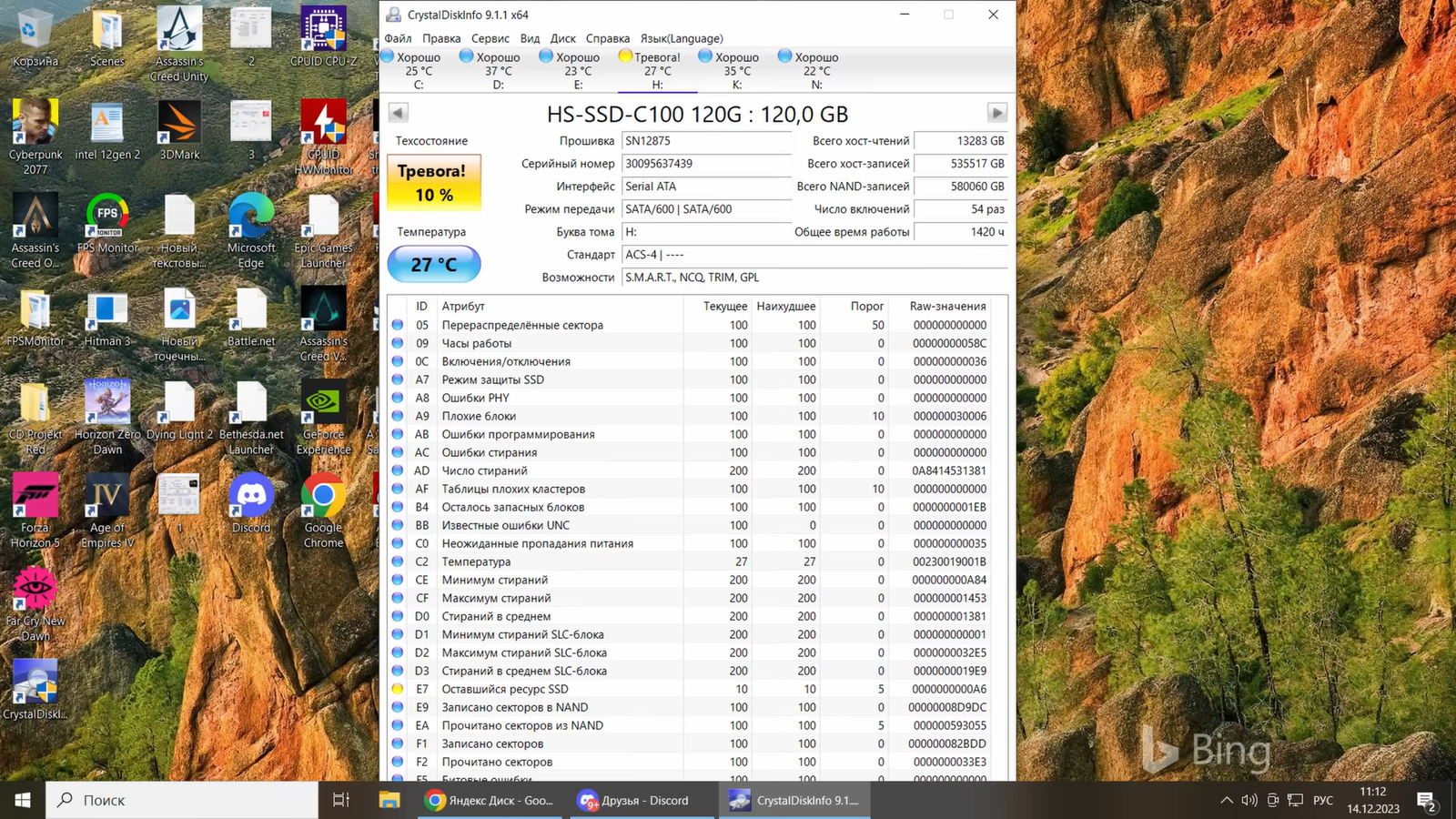
Task: Switch to drive K: at 35 °C
Action: [x=736, y=70]
